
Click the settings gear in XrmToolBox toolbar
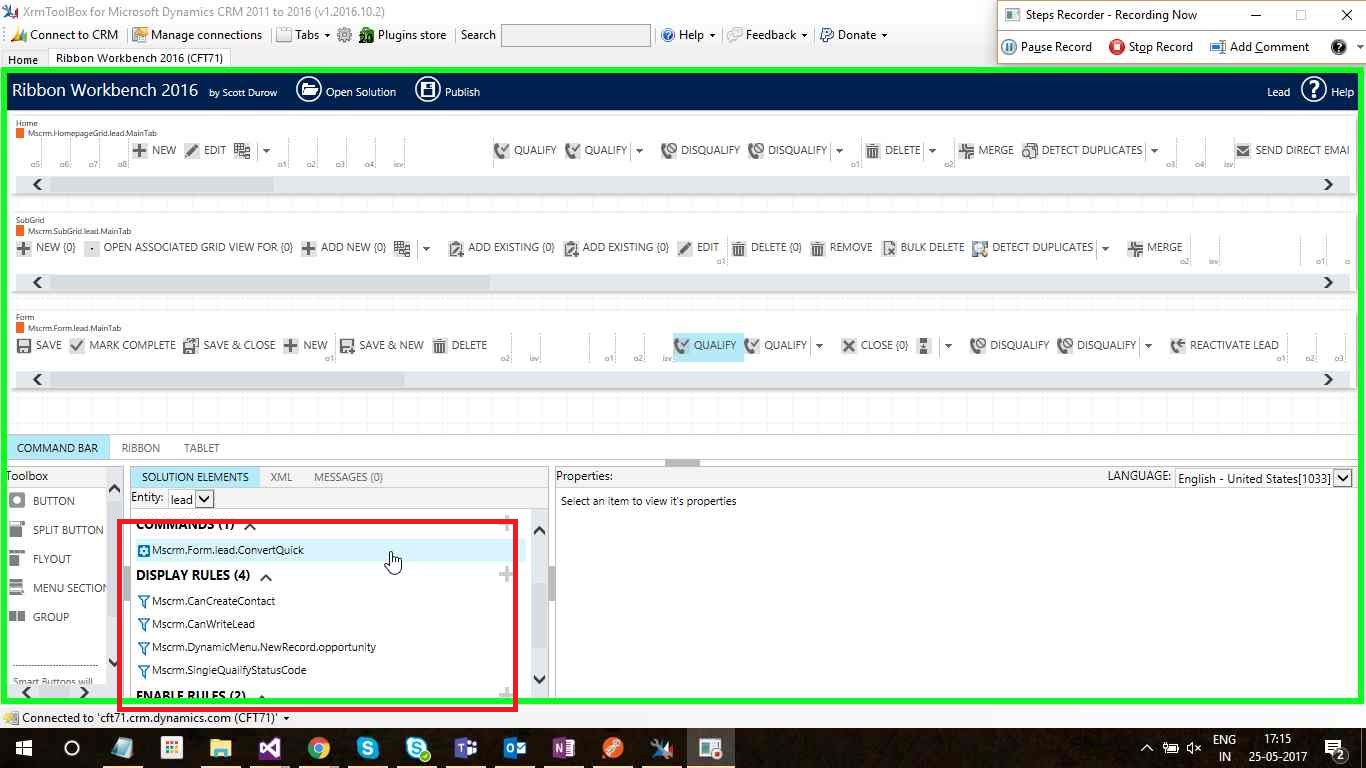[x=344, y=35]
